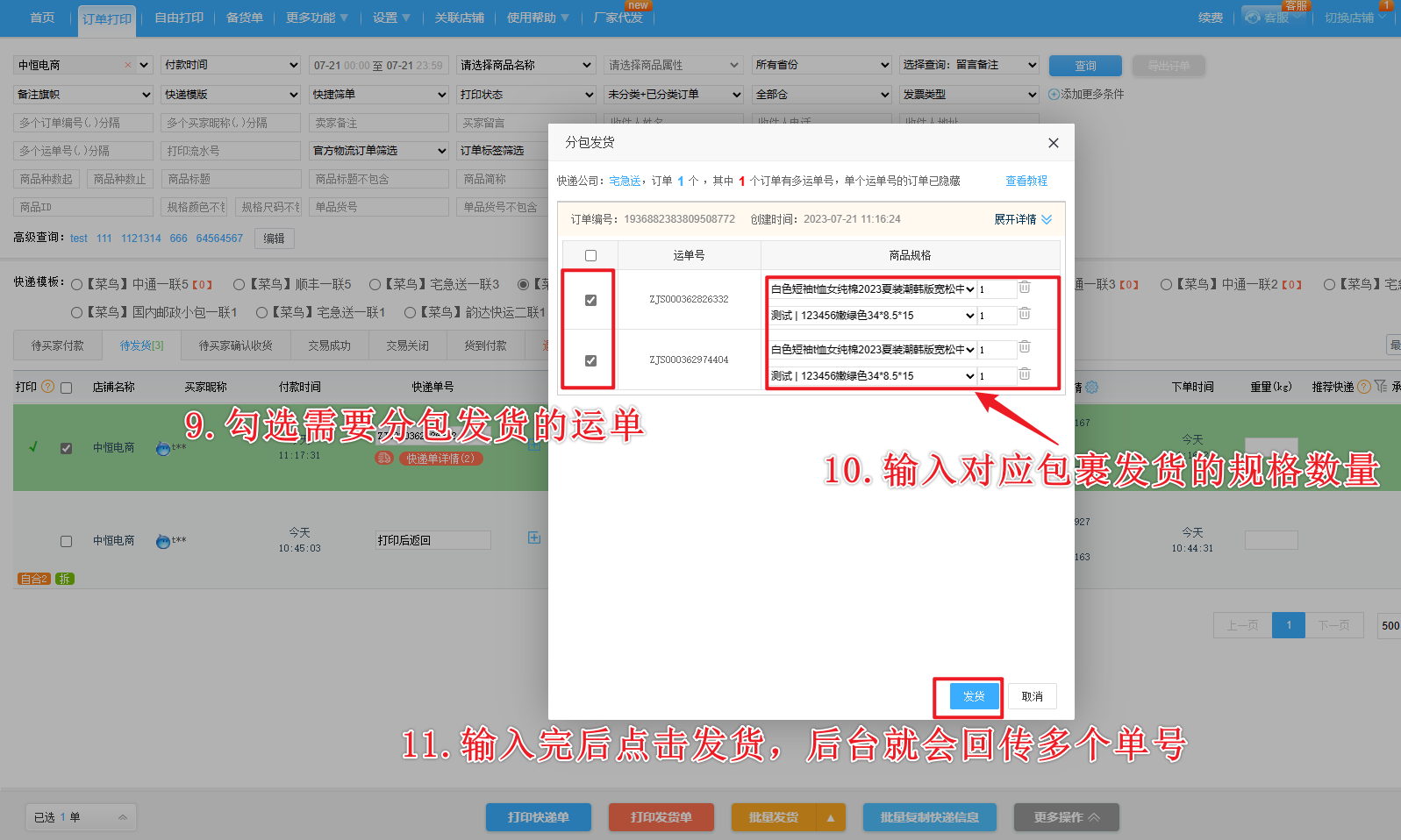Click the plus icon beside 添加更多条件
The image size is (1401, 840).
[1054, 94]
